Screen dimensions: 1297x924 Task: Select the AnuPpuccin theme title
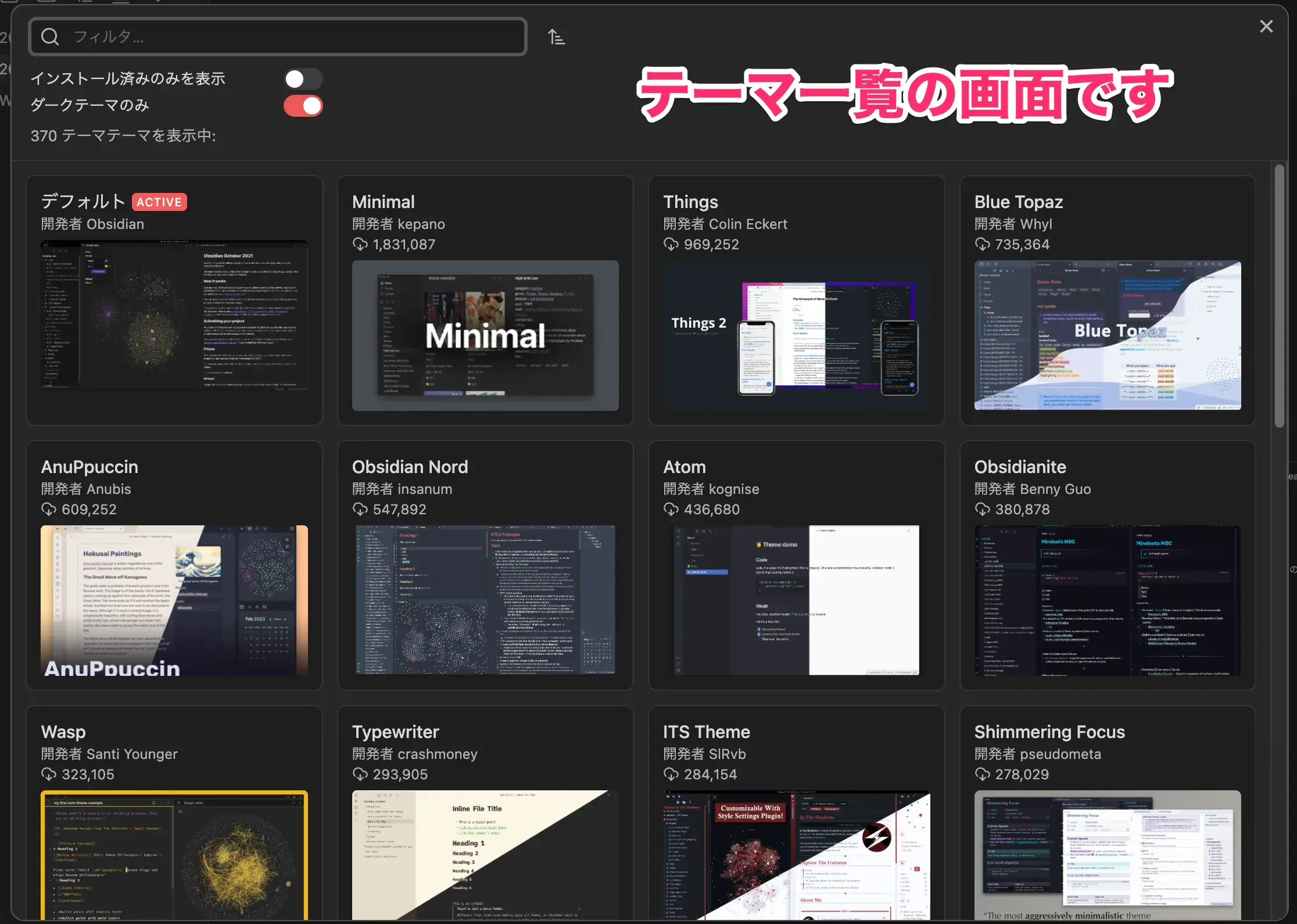(89, 467)
